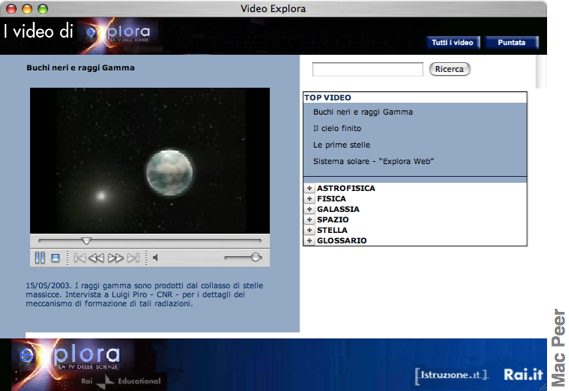Click the volume slider knob
The image size is (569, 391).
(256, 257)
